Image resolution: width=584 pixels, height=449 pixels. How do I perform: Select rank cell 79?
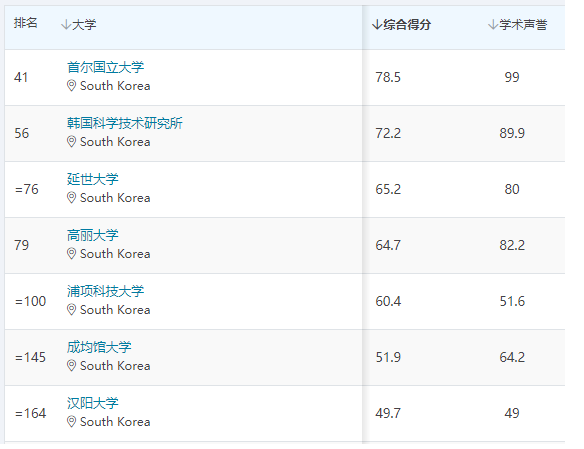(21, 245)
